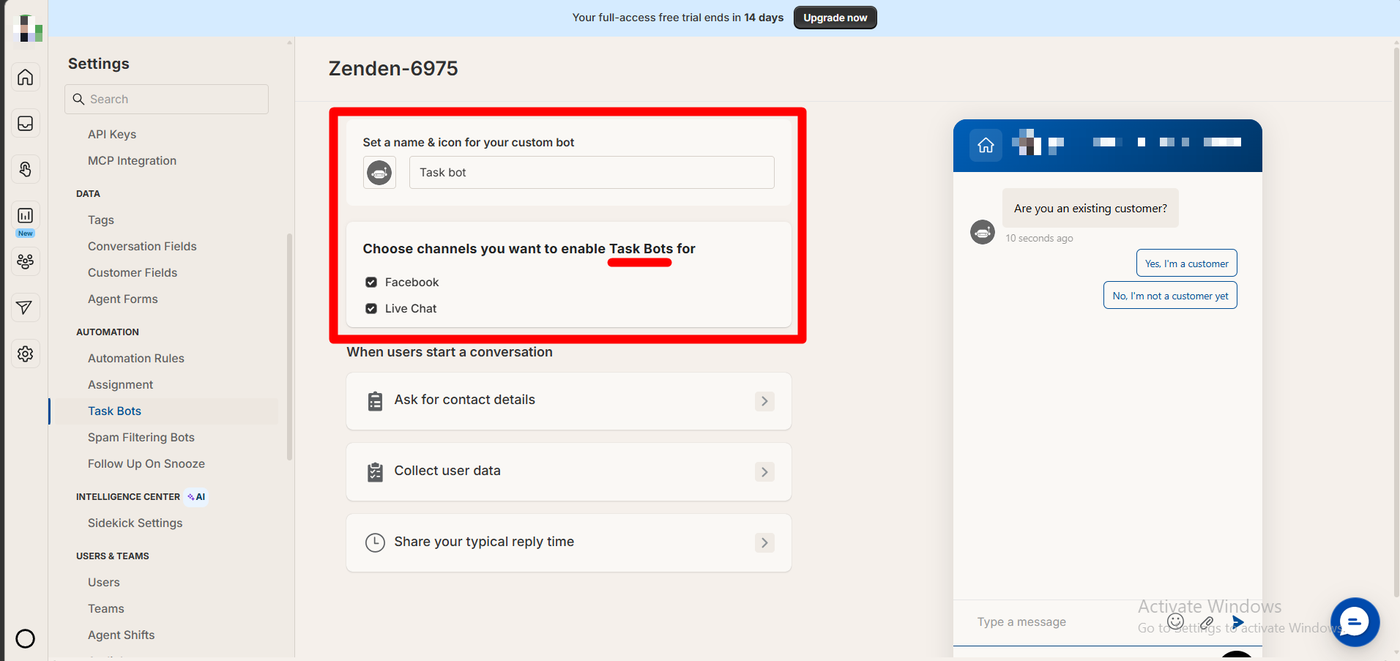This screenshot has height=661, width=1400.
Task: Expand Share your typical reply time chevron
Action: coord(764,543)
